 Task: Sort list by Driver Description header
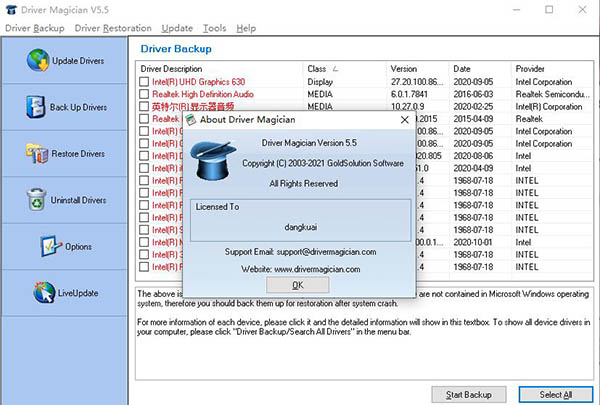218,68
